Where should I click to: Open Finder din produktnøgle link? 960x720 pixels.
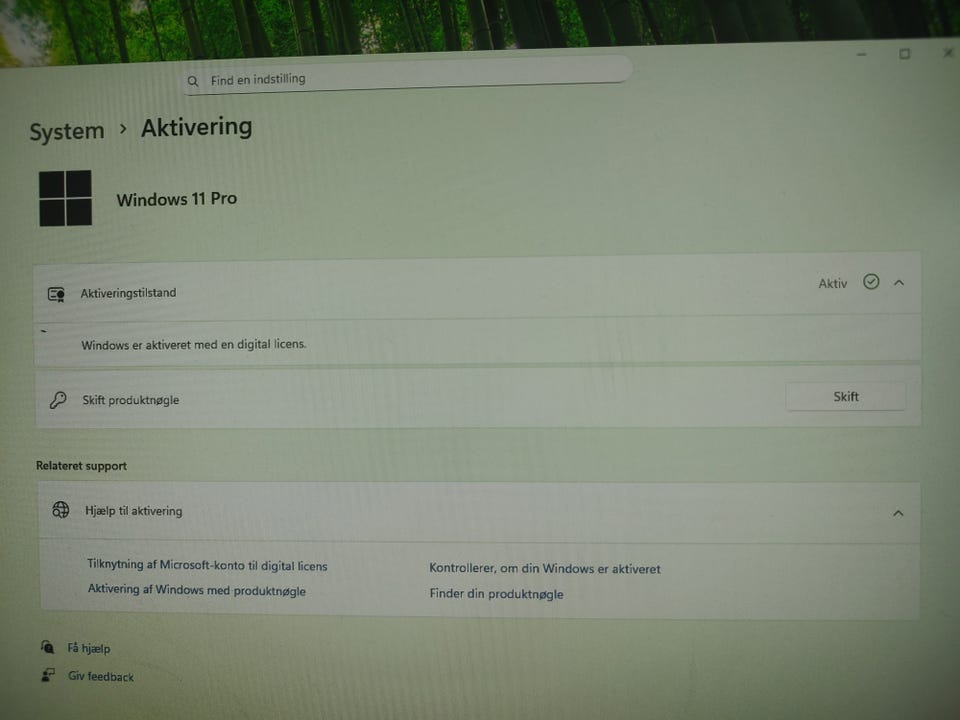click(x=497, y=593)
